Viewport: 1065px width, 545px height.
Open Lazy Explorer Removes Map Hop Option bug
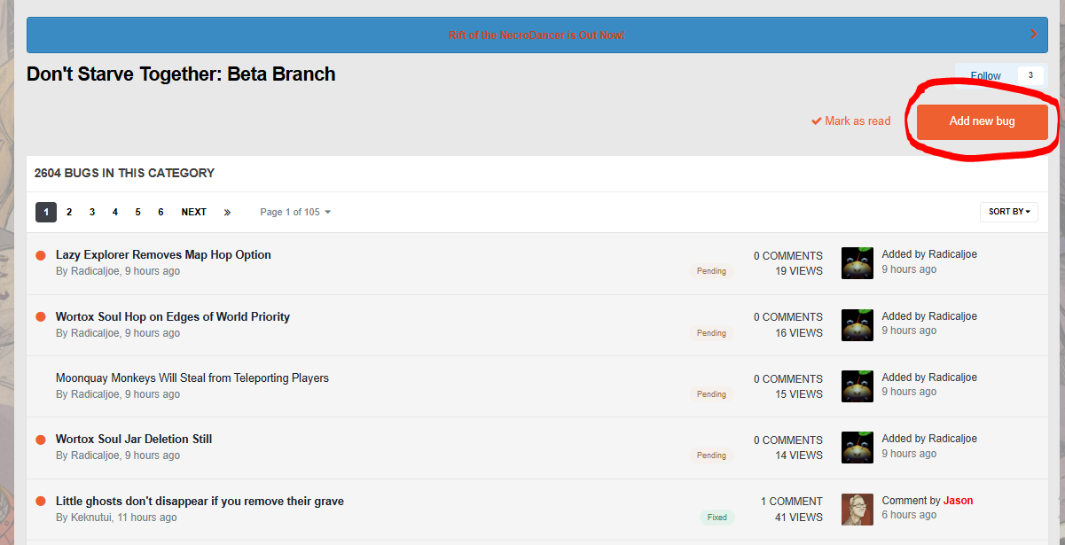click(163, 255)
